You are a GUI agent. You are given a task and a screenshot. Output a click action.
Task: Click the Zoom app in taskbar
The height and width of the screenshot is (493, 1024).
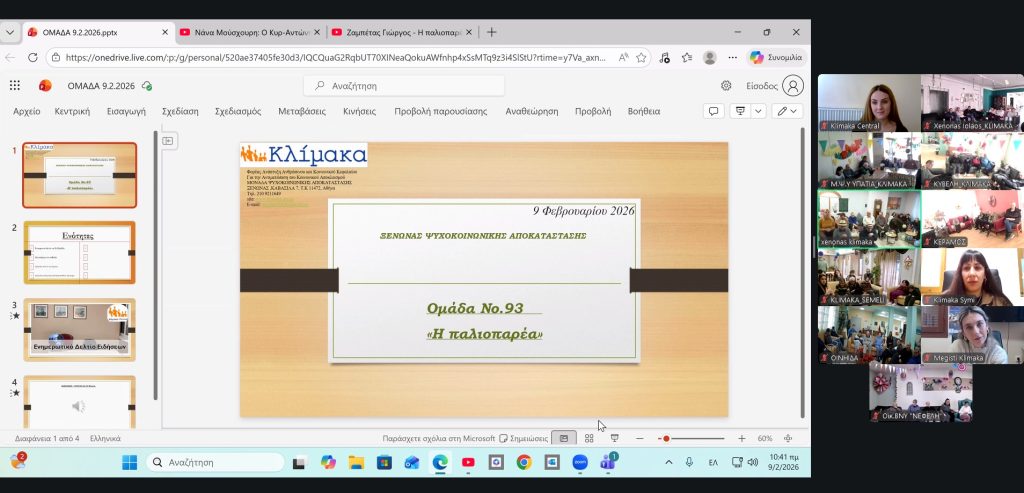[580, 462]
